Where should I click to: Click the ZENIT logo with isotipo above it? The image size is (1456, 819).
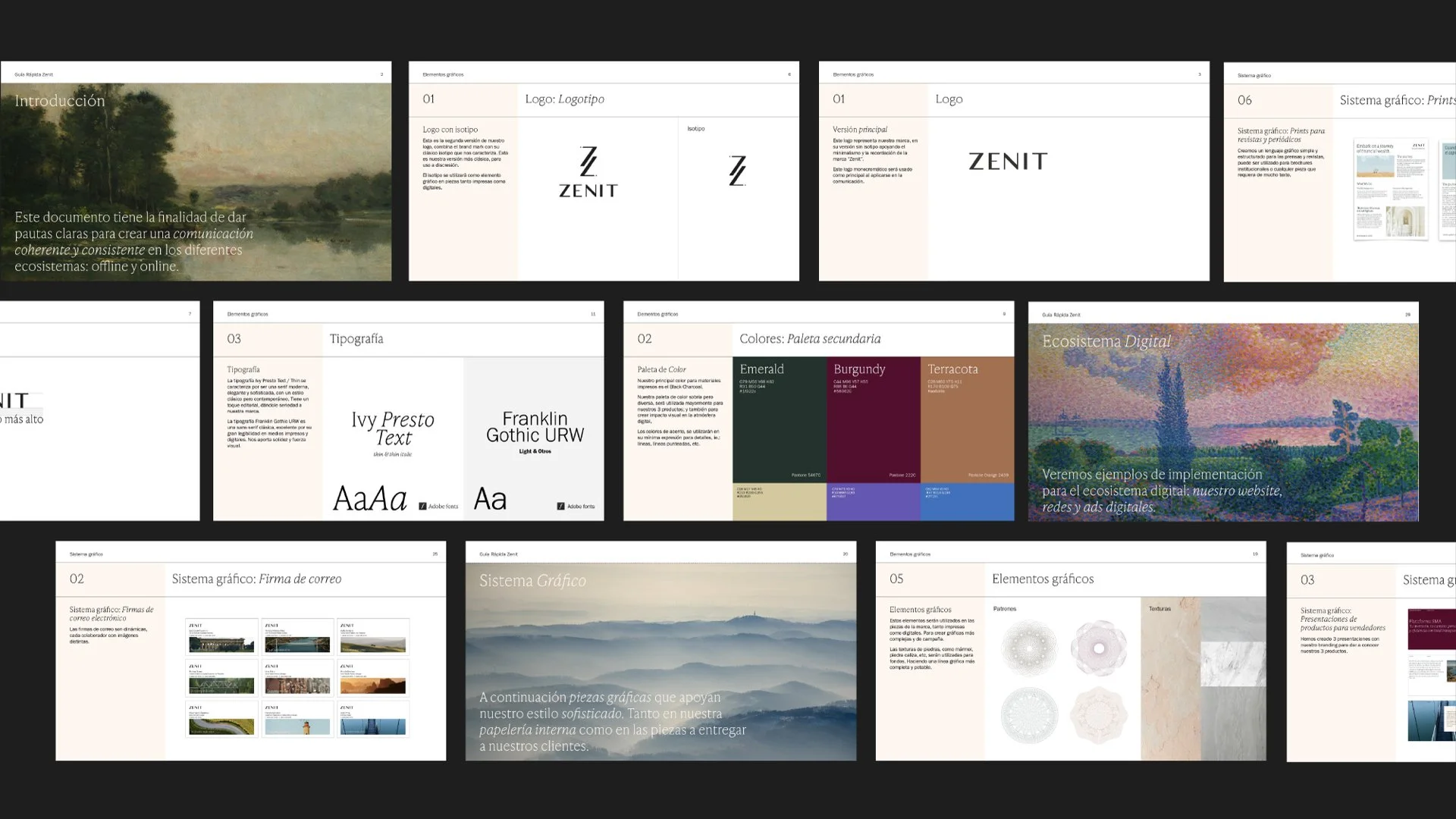pyautogui.click(x=588, y=172)
